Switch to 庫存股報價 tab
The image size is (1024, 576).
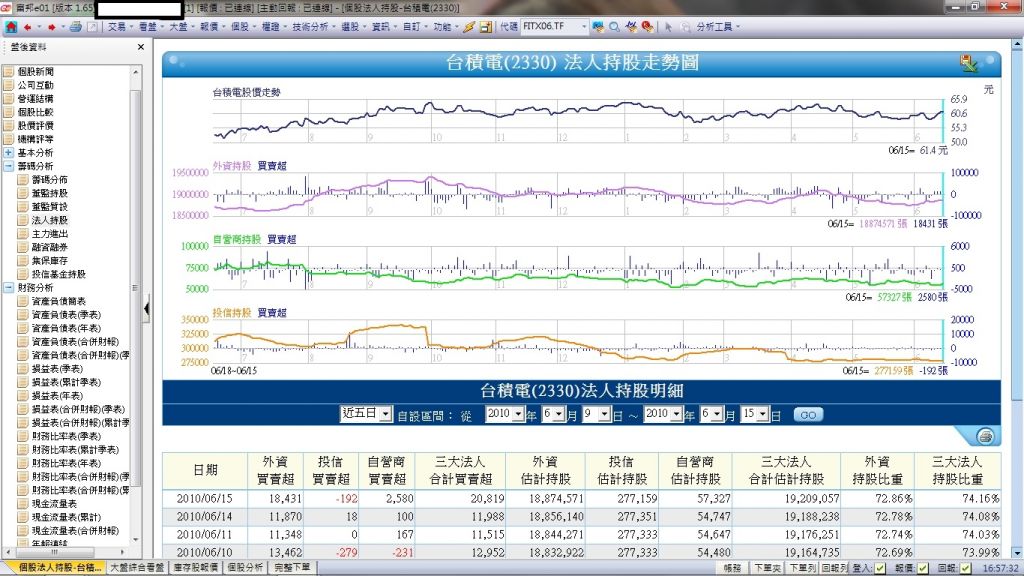point(196,568)
